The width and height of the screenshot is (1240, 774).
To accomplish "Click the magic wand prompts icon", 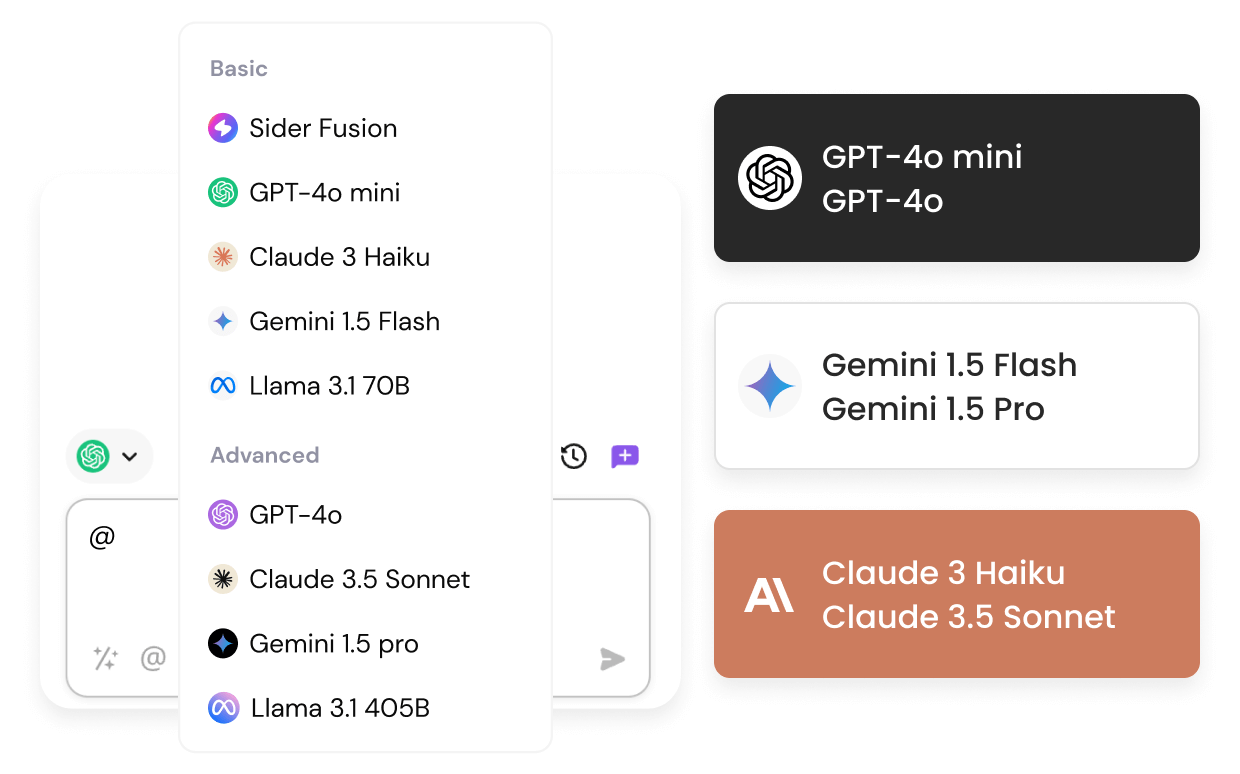I will coord(105,658).
